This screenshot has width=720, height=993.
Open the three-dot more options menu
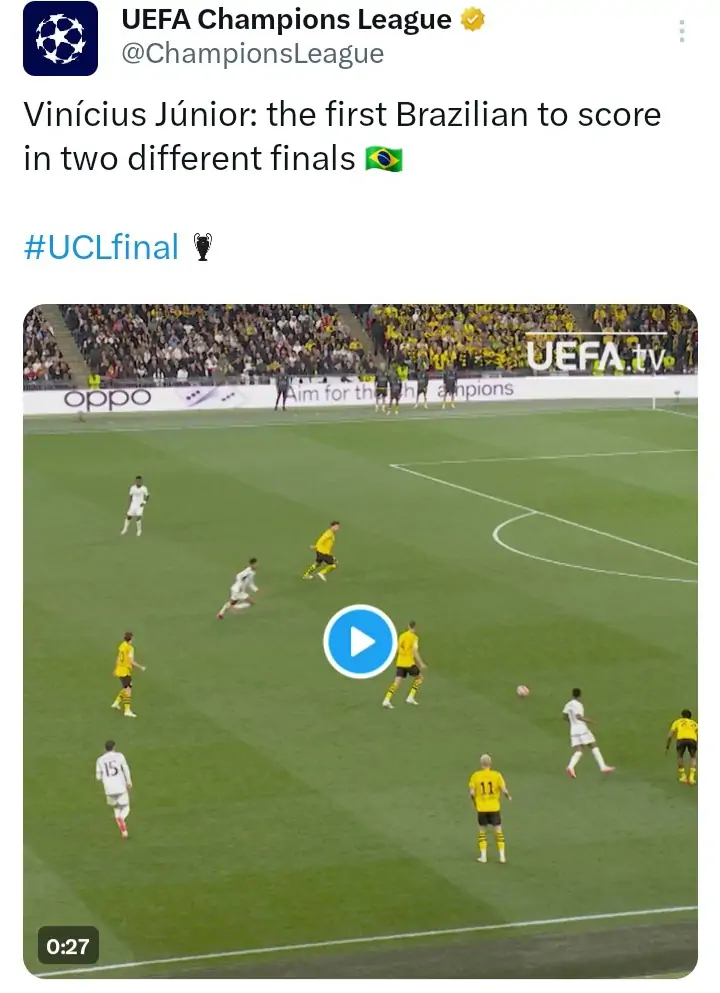click(682, 31)
